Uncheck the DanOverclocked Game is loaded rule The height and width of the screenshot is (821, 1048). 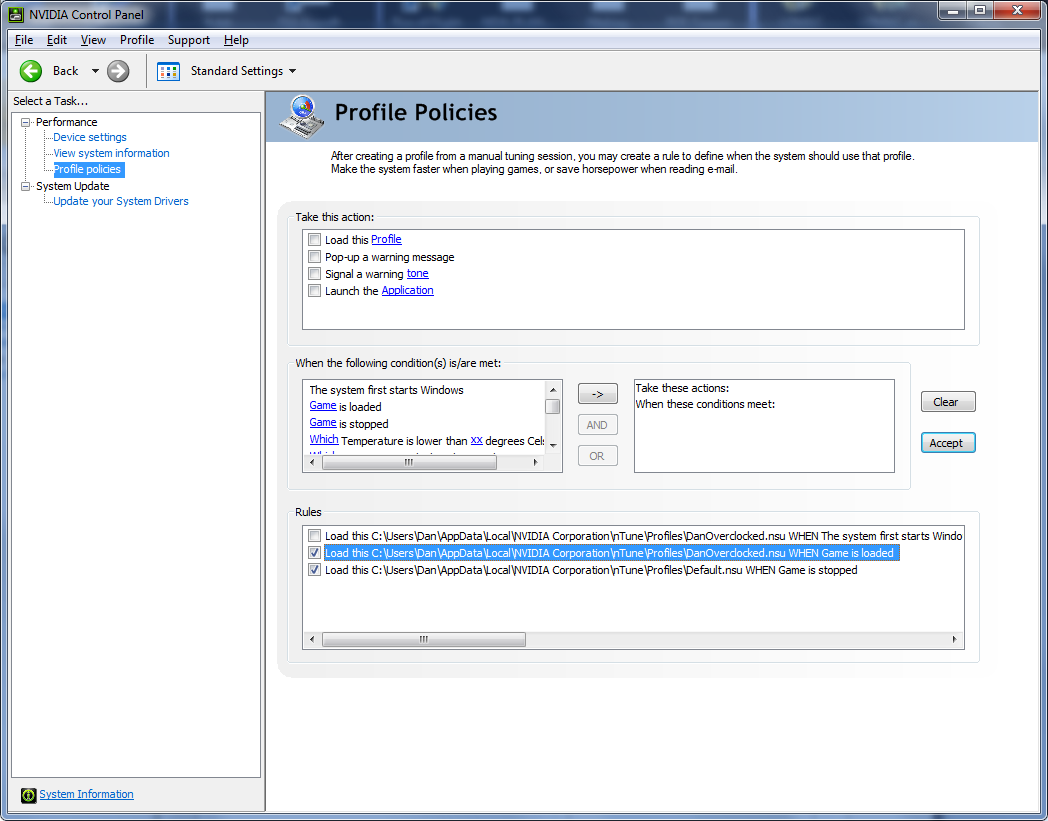click(314, 553)
